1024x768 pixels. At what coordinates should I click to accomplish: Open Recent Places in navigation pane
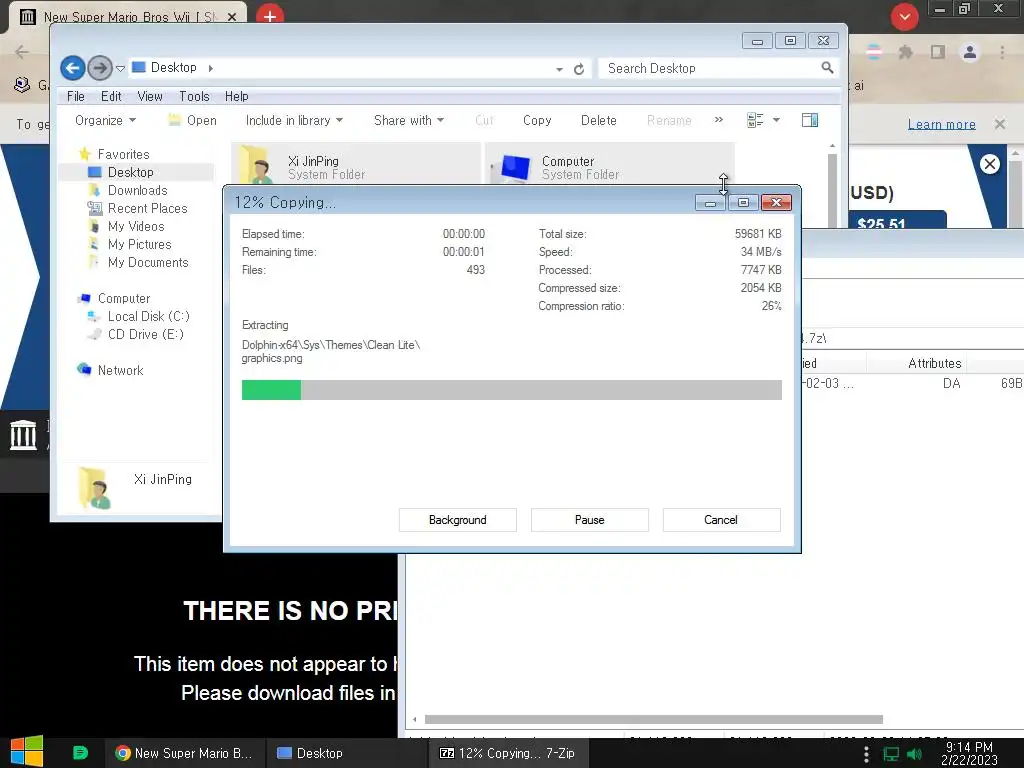(147, 208)
